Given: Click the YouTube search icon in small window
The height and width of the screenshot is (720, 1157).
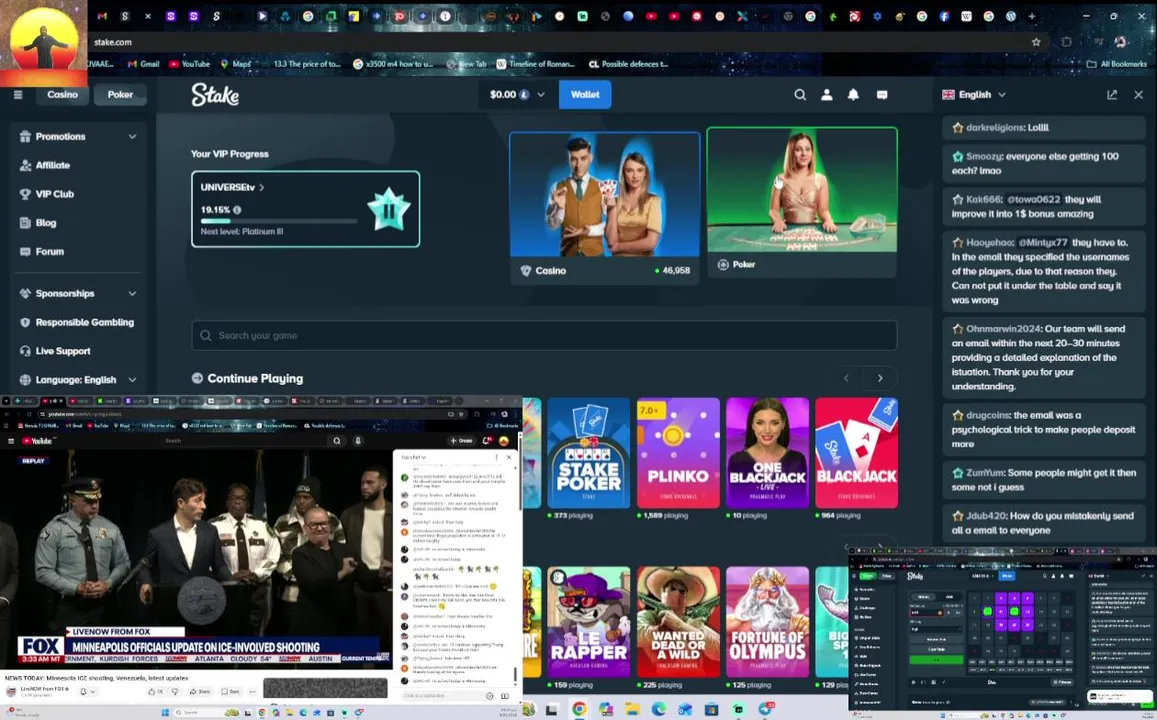Looking at the screenshot, I should click(x=336, y=440).
